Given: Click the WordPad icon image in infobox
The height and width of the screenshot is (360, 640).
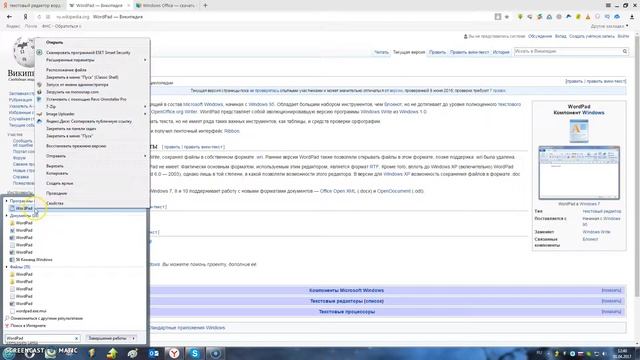Looking at the screenshot, I should pyautogui.click(x=579, y=131).
